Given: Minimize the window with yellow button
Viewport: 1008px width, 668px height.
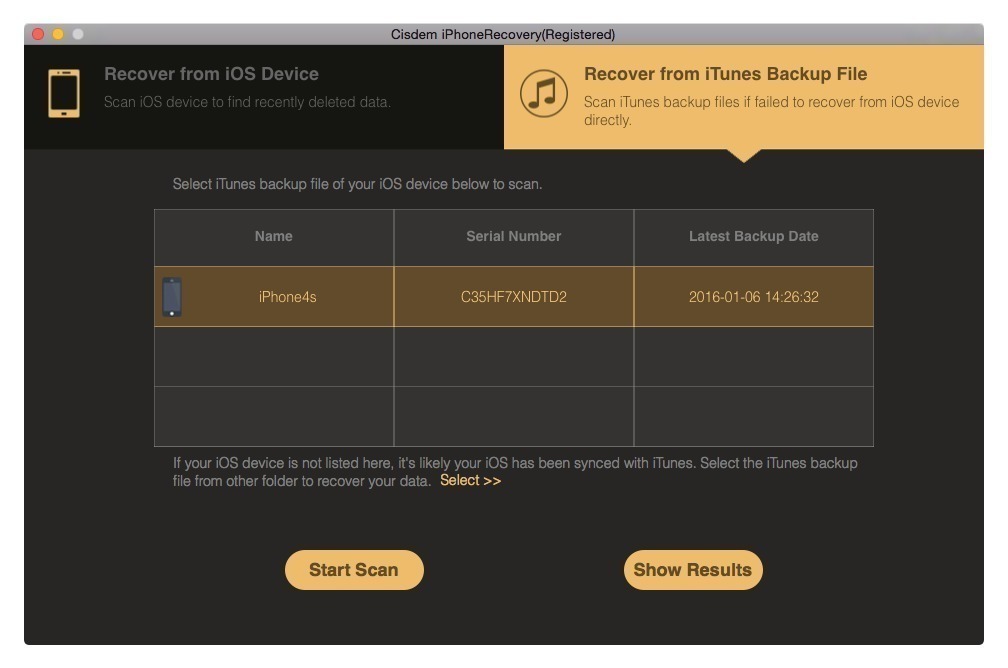Looking at the screenshot, I should click(x=58, y=34).
